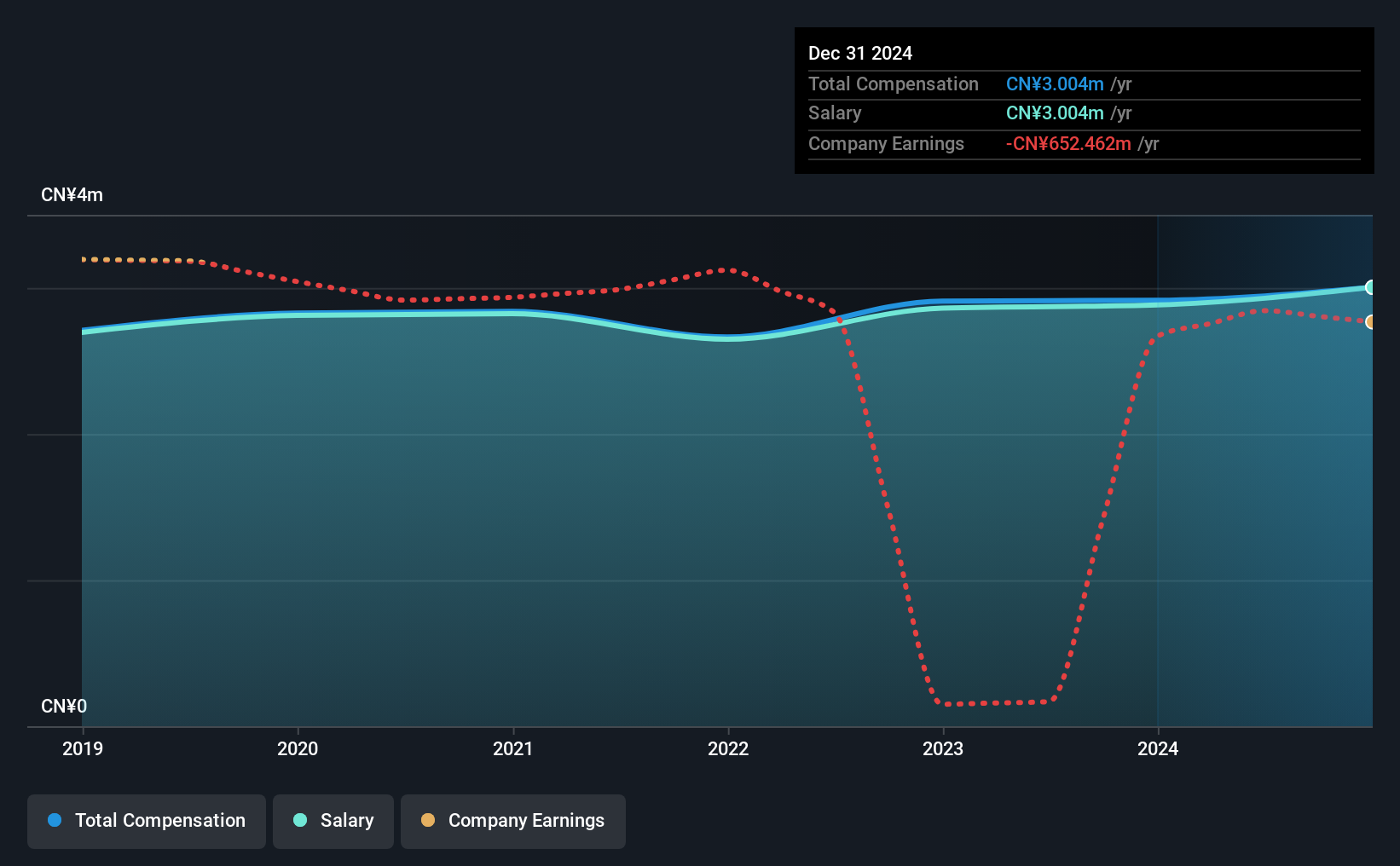Click the 2024 x-axis label
Image resolution: width=1400 pixels, height=866 pixels.
(x=1158, y=748)
